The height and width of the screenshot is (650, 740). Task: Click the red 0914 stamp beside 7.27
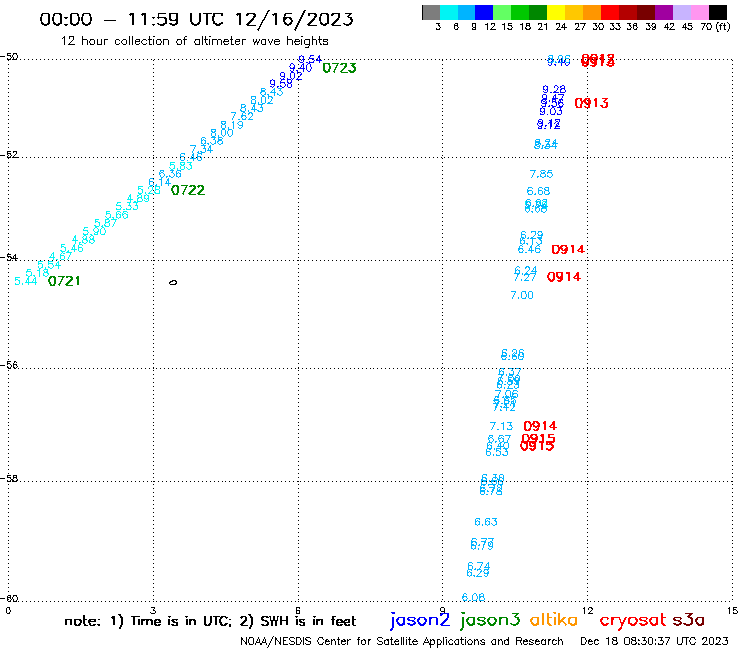[x=563, y=277]
